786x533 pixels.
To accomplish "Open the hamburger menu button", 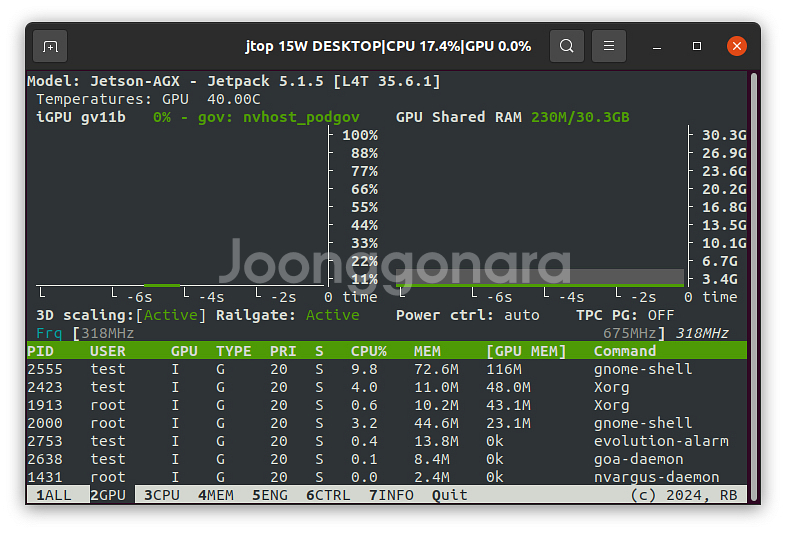I will pyautogui.click(x=609, y=46).
